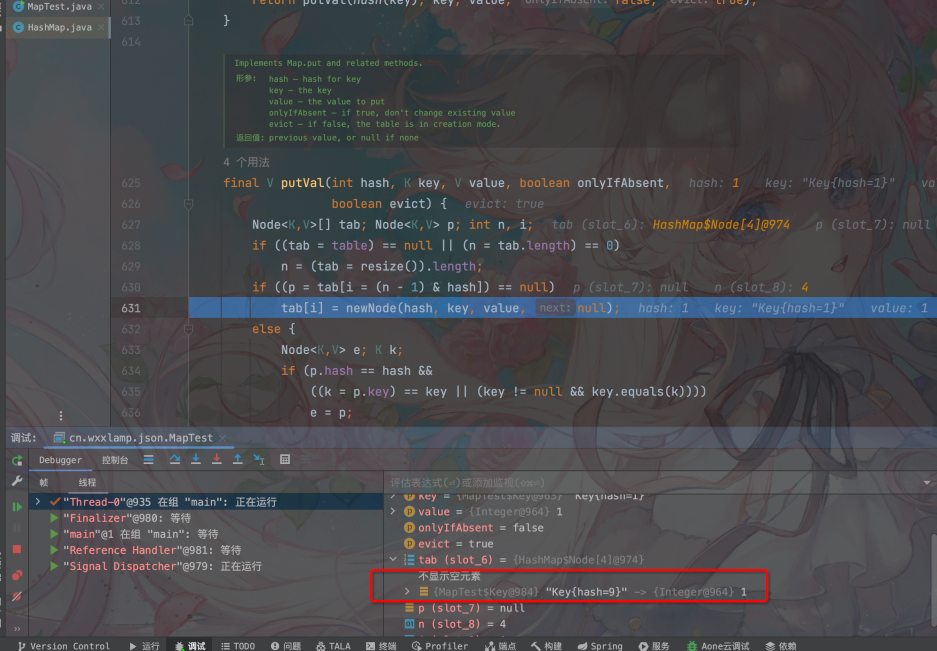The height and width of the screenshot is (651, 937).
Task: Toggle fold marker on line 613
Action: (188, 20)
